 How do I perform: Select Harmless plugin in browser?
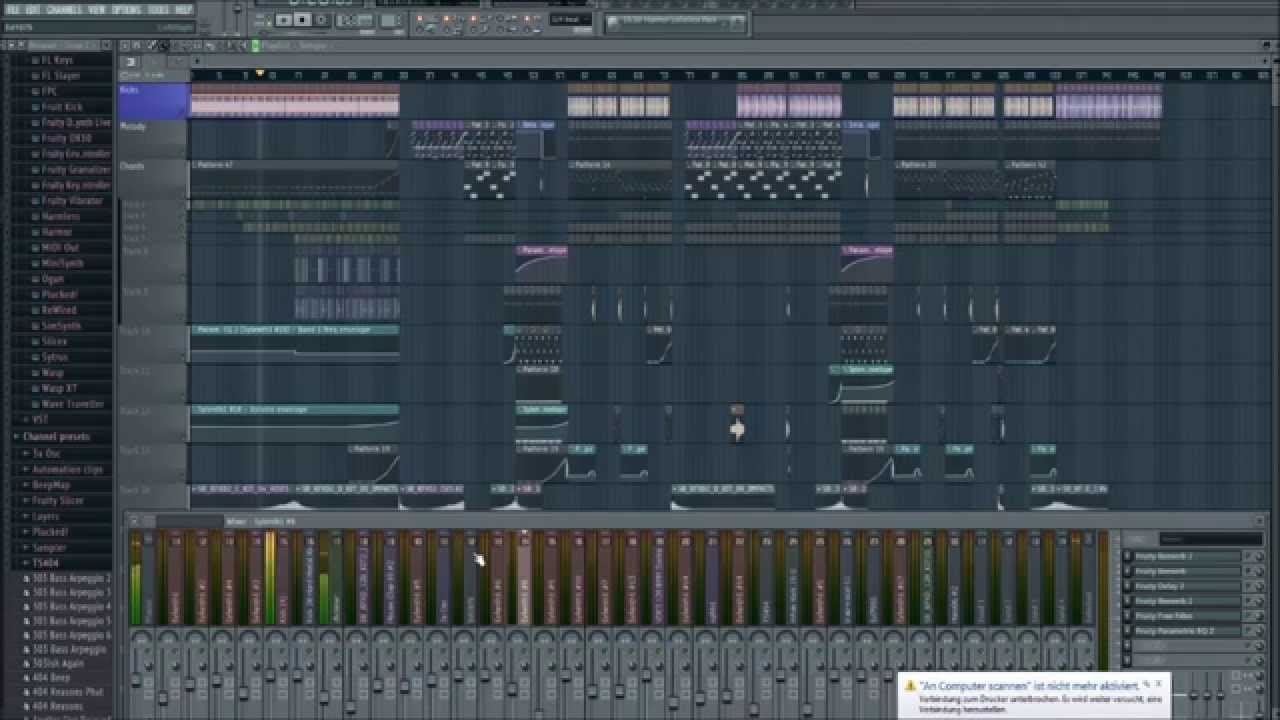click(x=60, y=217)
